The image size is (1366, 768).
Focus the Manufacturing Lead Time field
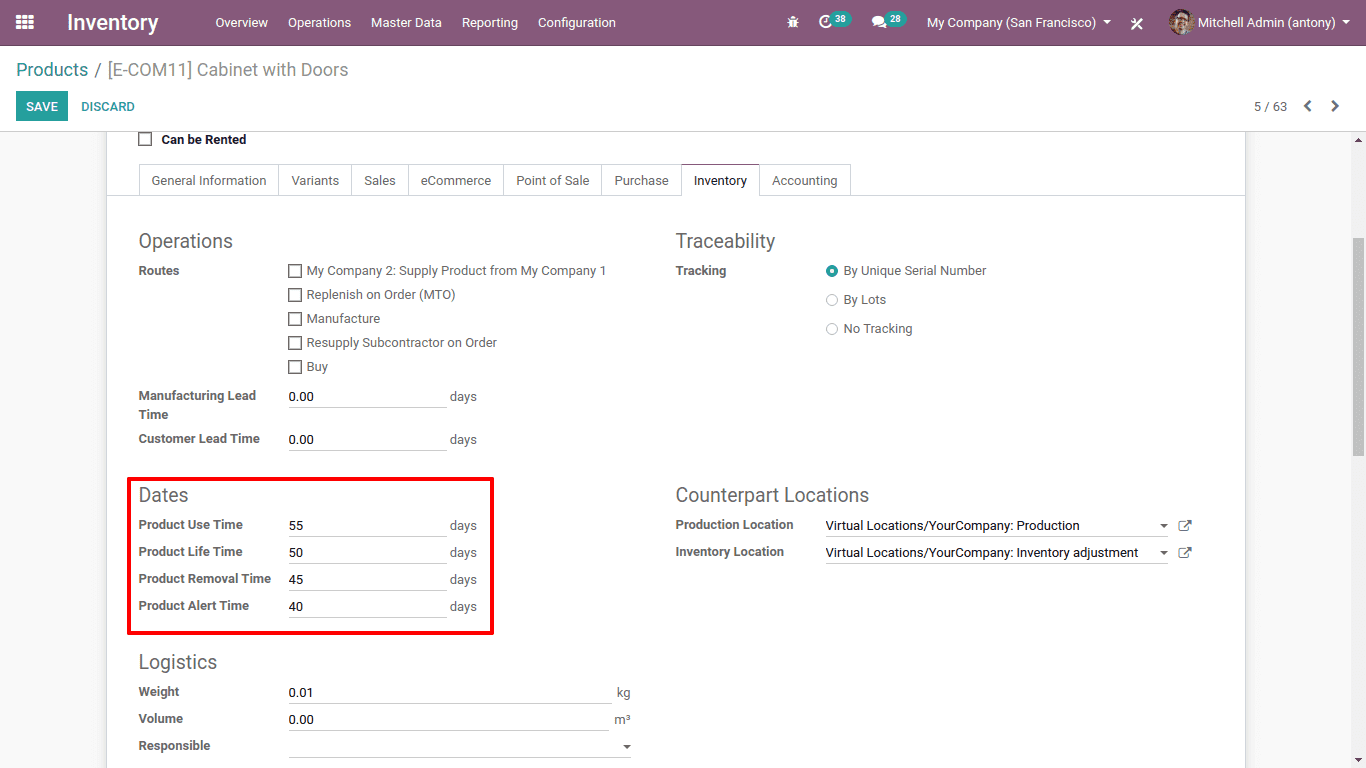[x=367, y=397]
